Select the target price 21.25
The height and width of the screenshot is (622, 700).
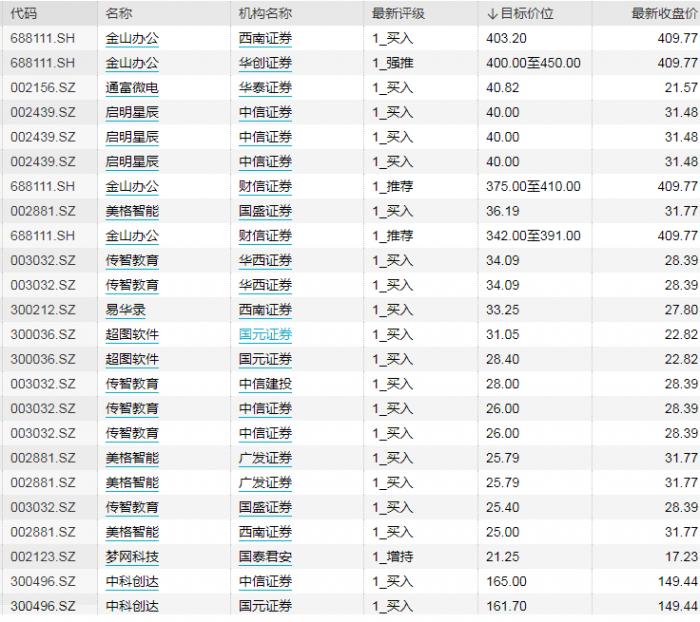503,557
